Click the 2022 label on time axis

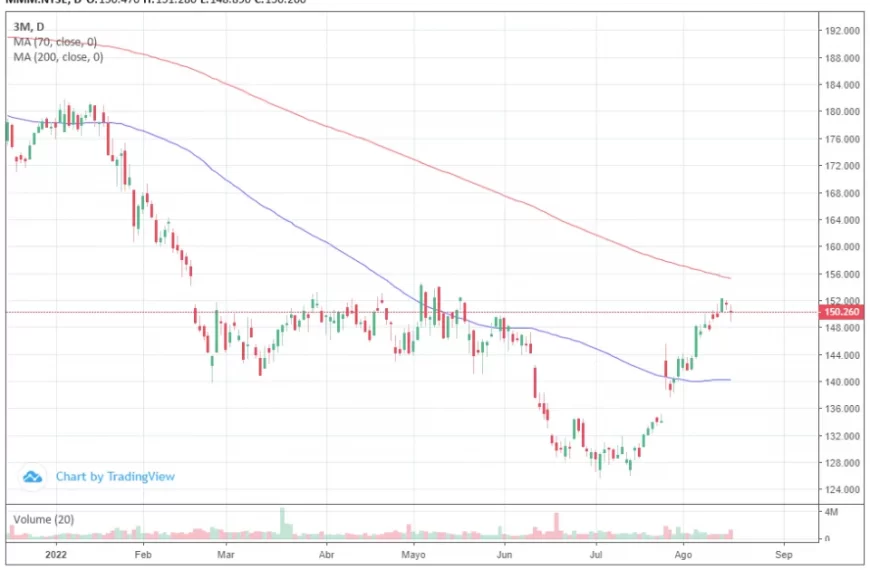pyautogui.click(x=56, y=554)
